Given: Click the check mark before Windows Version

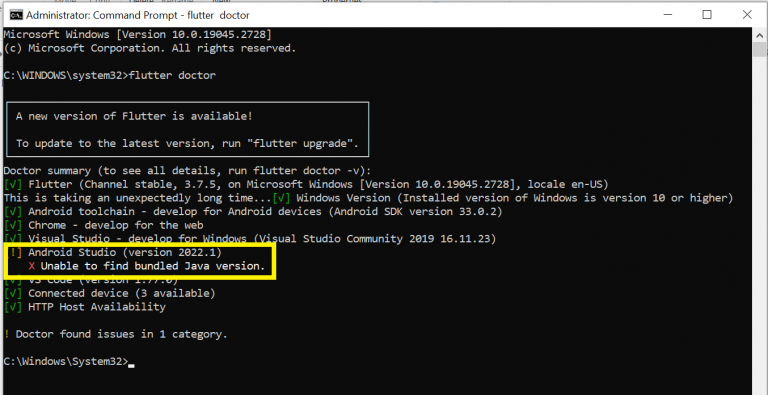Looking at the screenshot, I should [282, 198].
